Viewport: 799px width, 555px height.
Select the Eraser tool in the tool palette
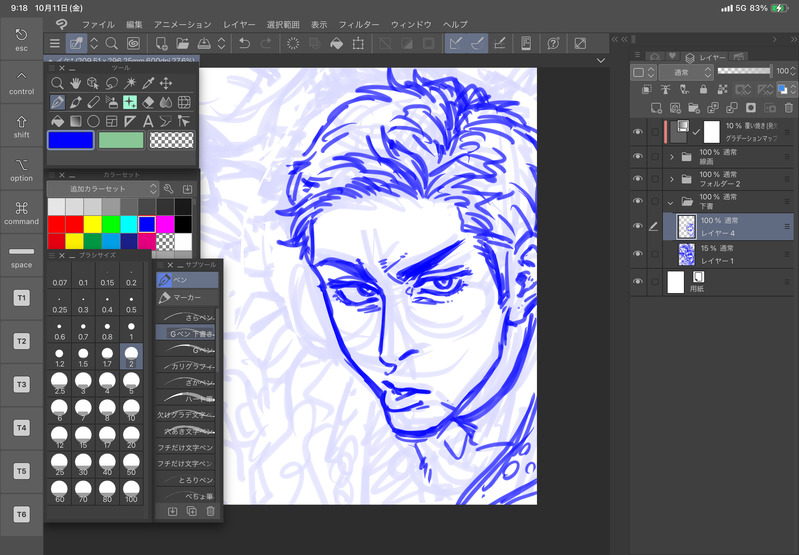coord(149,102)
